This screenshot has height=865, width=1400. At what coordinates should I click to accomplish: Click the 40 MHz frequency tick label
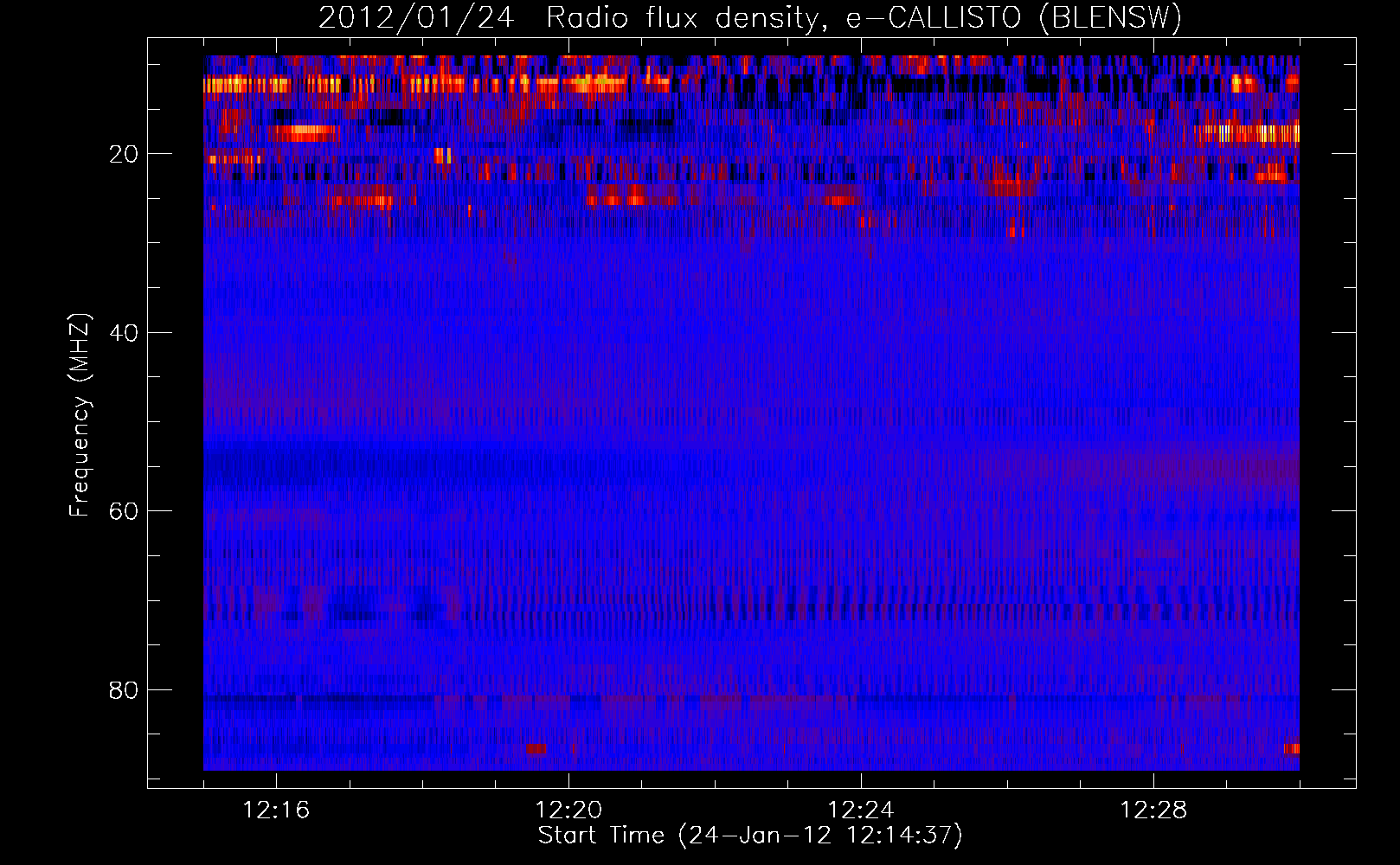[x=124, y=333]
